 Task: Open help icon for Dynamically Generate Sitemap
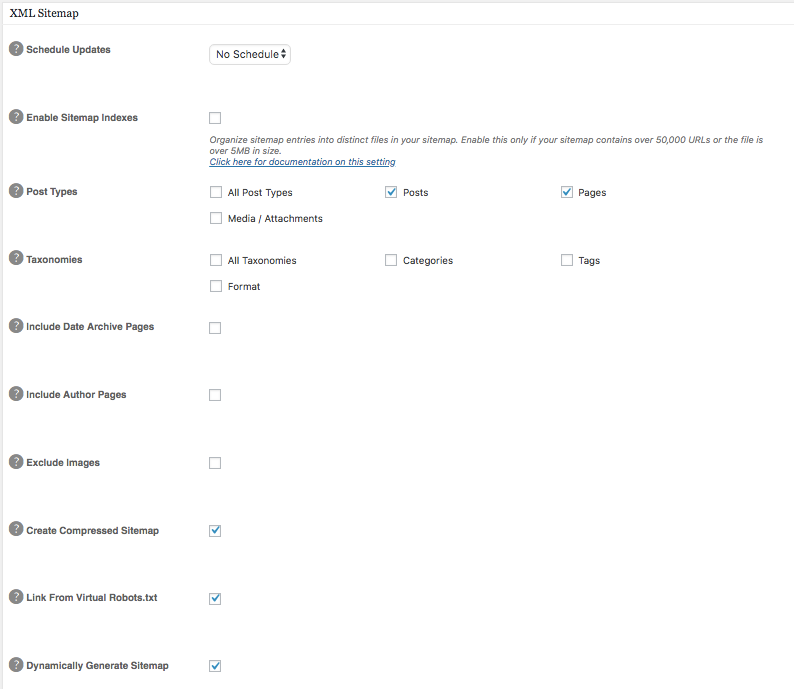(16, 665)
